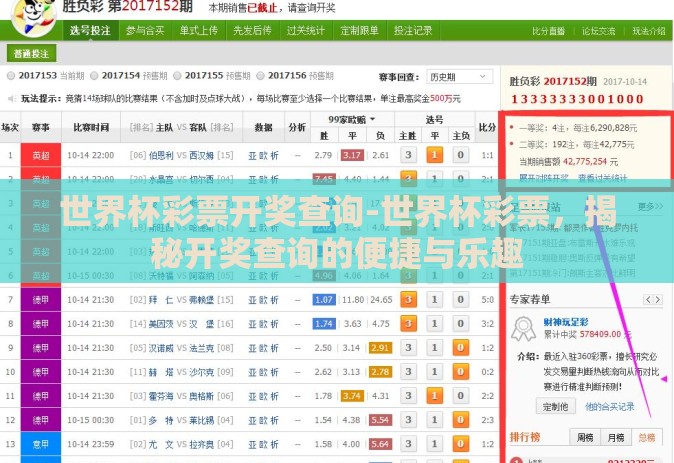
Task: Toggle pick 1 for 伯恩利 VS 西汉姆
Action: point(435,155)
